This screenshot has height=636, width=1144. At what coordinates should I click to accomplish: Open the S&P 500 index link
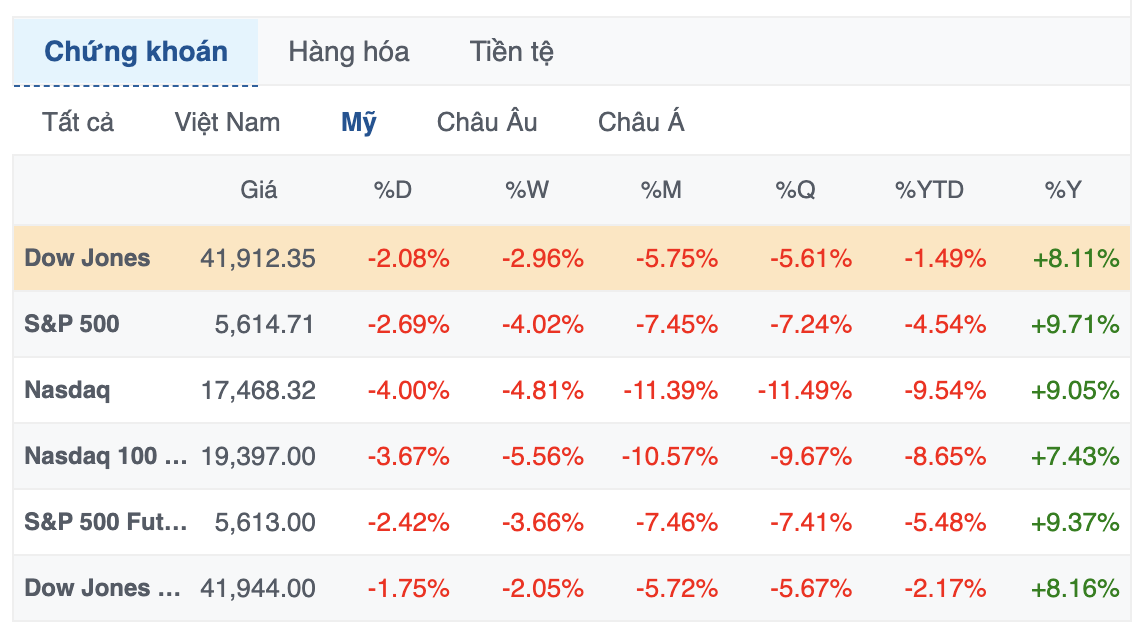[72, 324]
